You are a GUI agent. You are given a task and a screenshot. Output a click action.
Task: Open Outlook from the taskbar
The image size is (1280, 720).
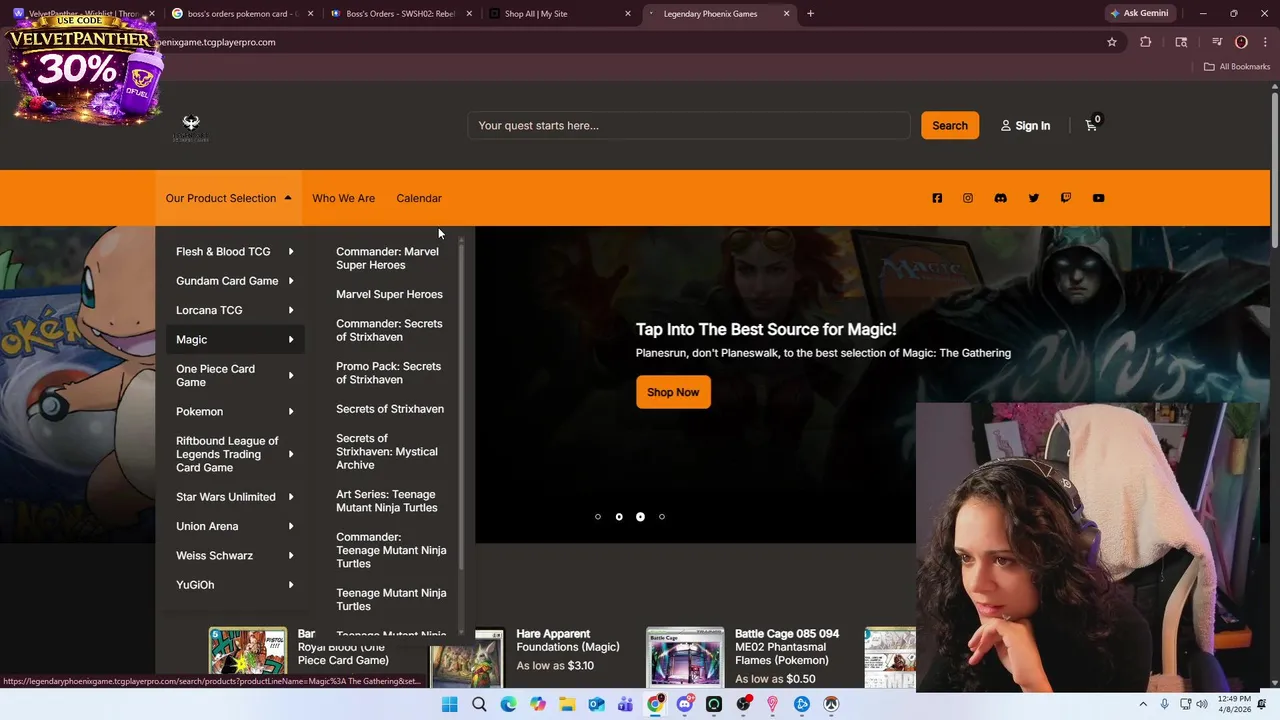pos(596,704)
